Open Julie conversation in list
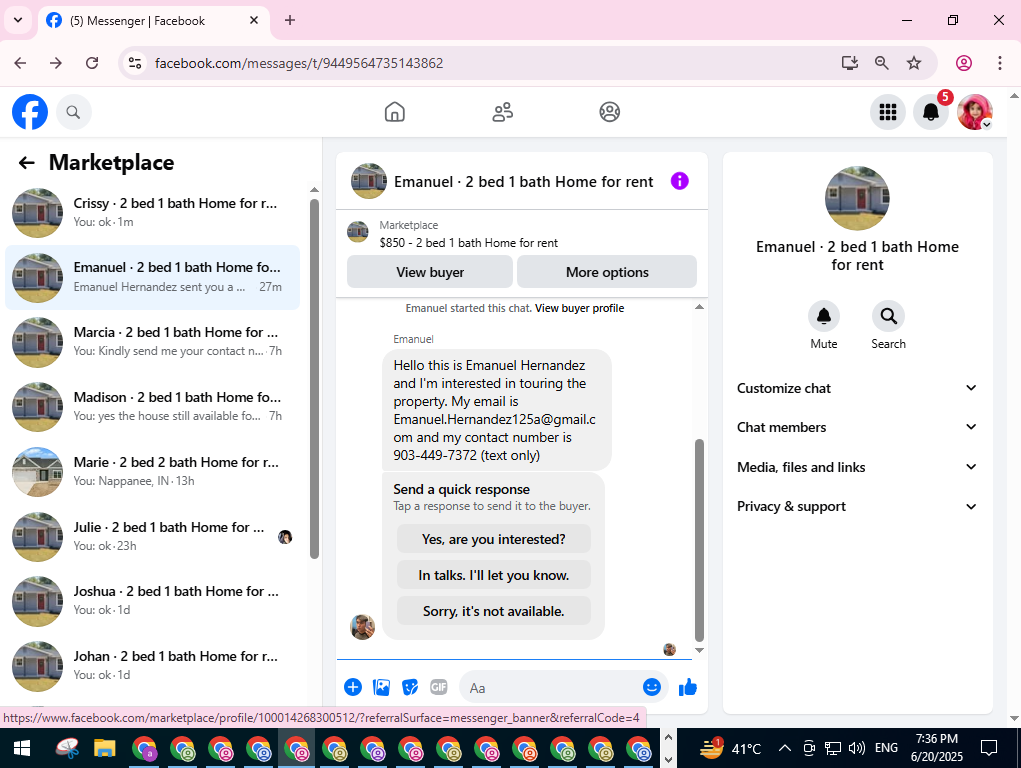Image resolution: width=1021 pixels, height=768 pixels. pos(152,536)
